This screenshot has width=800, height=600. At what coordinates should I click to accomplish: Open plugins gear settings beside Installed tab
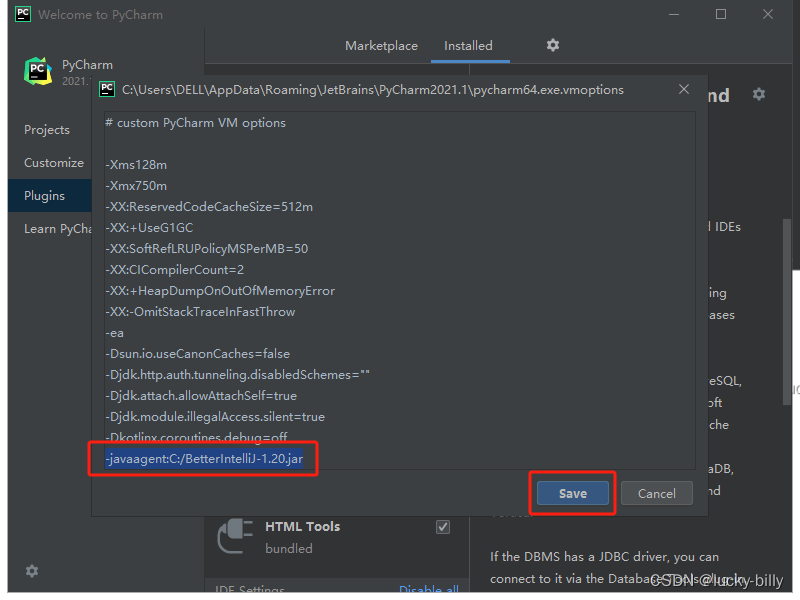(x=553, y=45)
